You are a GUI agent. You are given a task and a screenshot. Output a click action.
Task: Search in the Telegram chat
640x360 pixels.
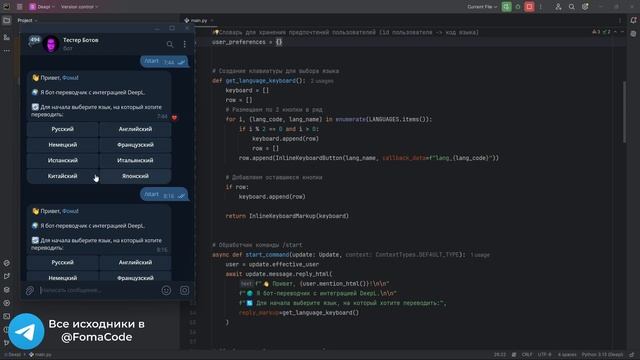[x=170, y=44]
